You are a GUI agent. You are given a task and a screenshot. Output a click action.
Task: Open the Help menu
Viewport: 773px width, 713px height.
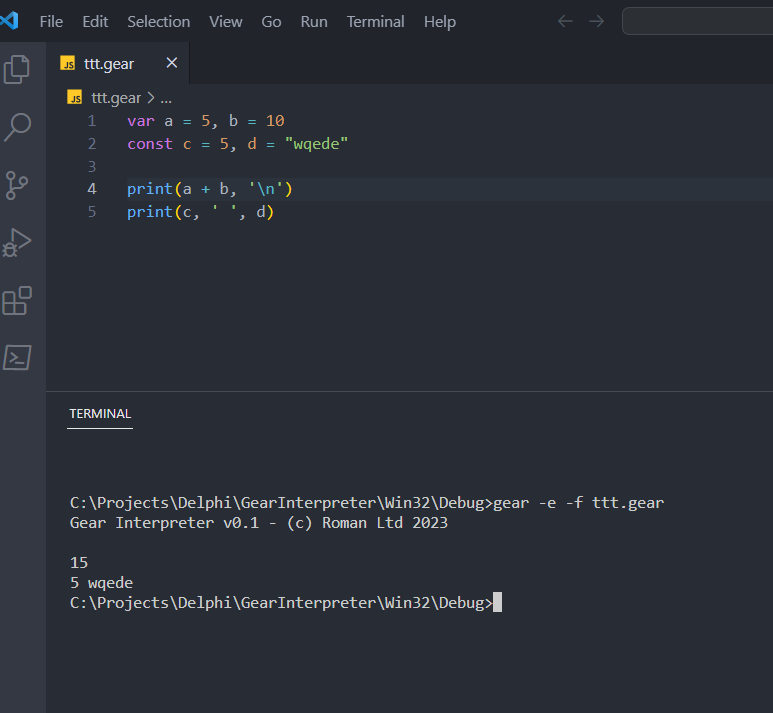coord(439,21)
